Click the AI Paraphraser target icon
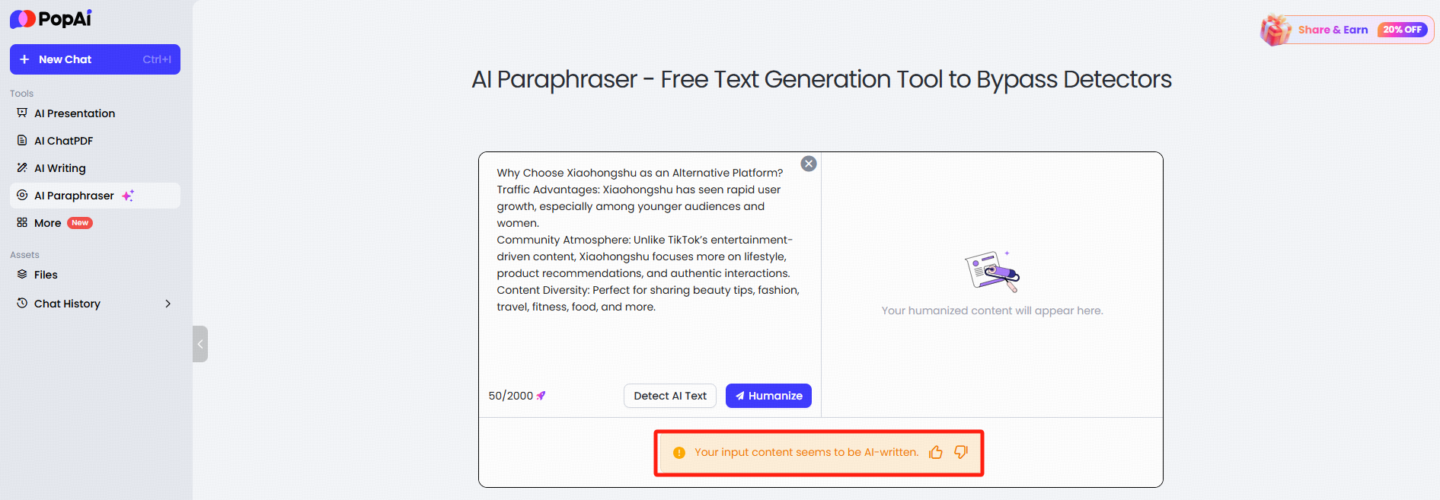Image resolution: width=1440 pixels, height=500 pixels. (x=22, y=195)
